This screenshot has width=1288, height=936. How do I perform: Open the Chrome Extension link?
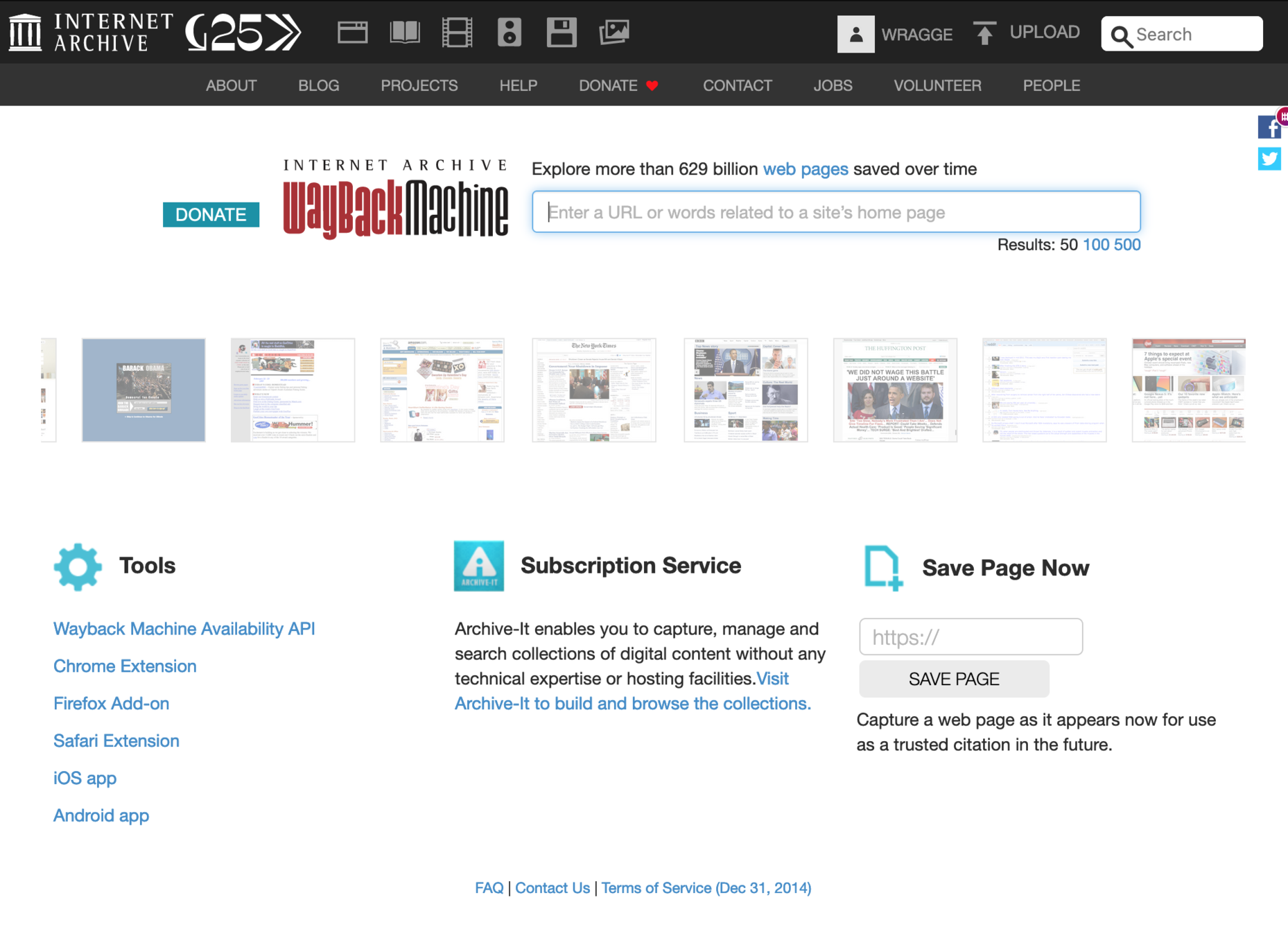(125, 666)
